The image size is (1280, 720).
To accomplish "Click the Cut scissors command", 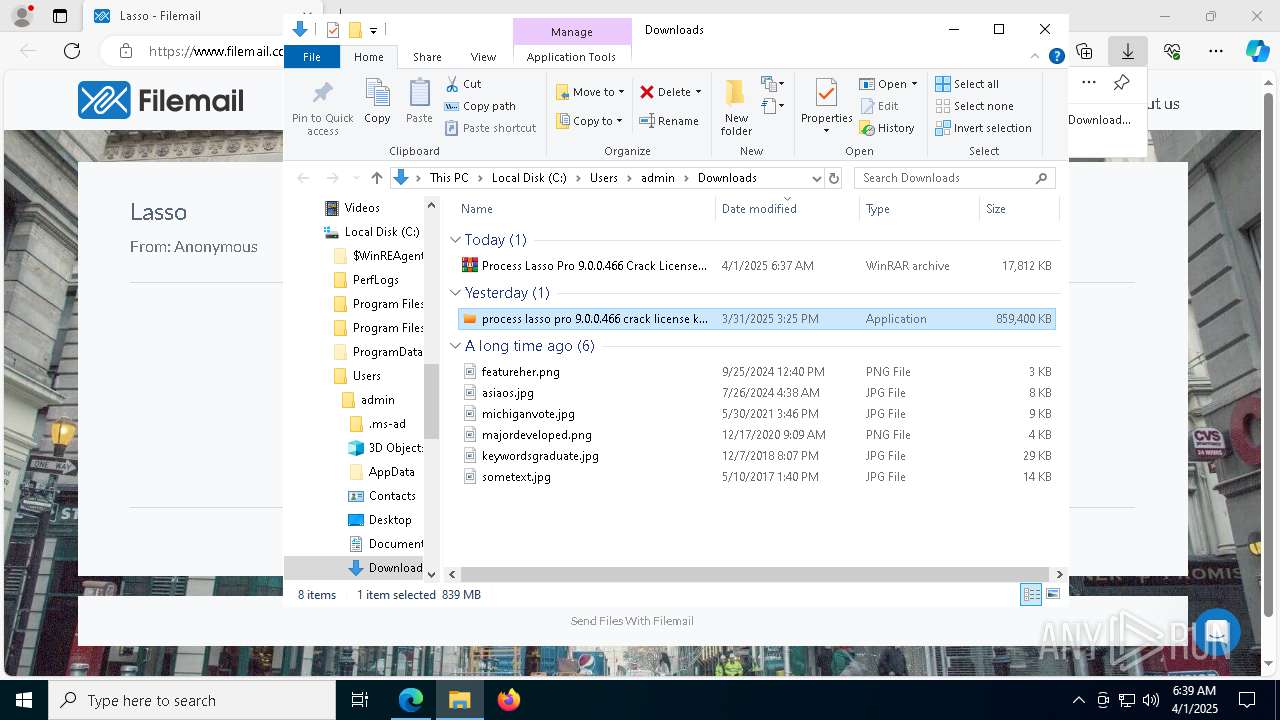I will [463, 84].
